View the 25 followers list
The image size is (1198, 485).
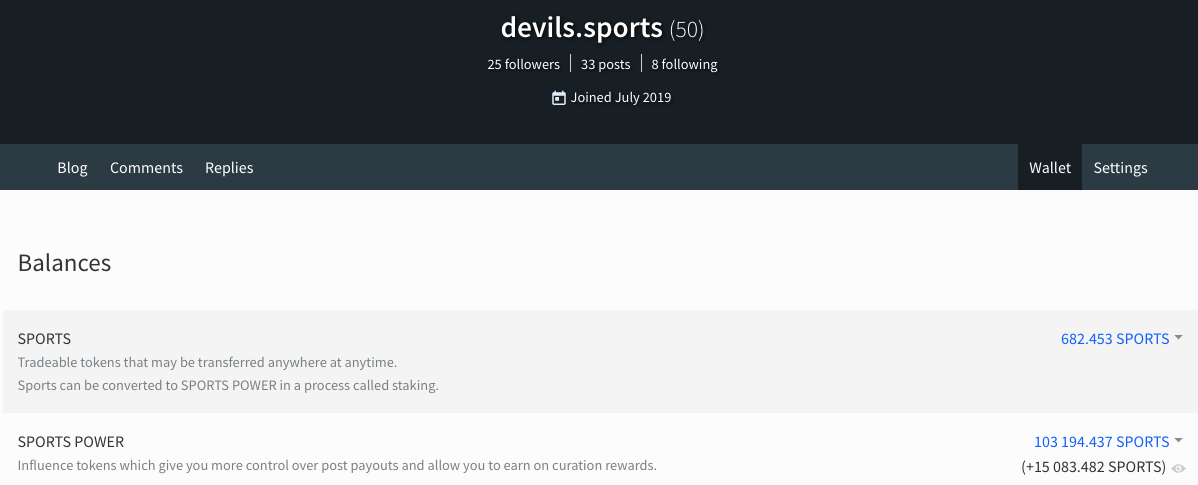point(523,64)
